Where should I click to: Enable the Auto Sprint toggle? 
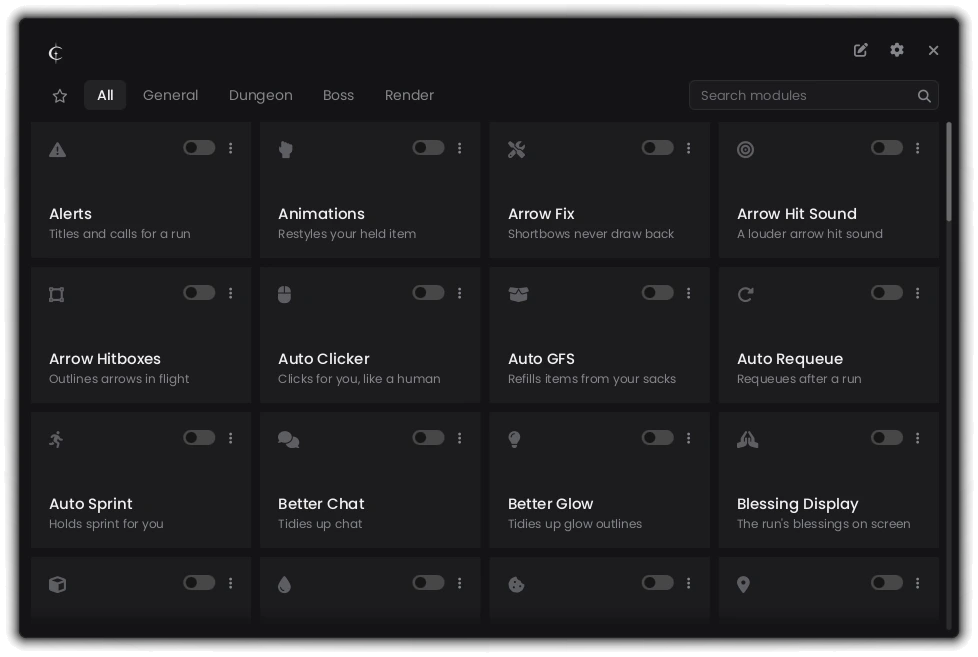point(199,437)
